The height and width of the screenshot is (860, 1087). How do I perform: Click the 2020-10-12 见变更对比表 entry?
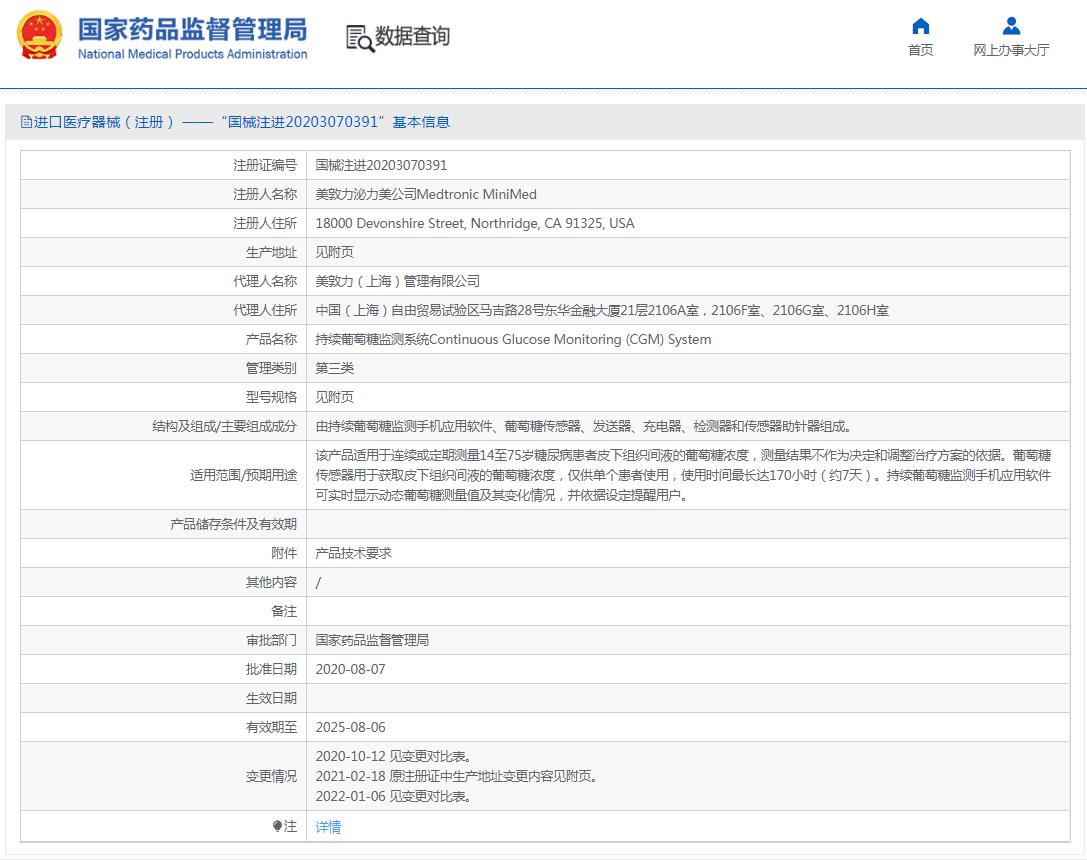(393, 756)
